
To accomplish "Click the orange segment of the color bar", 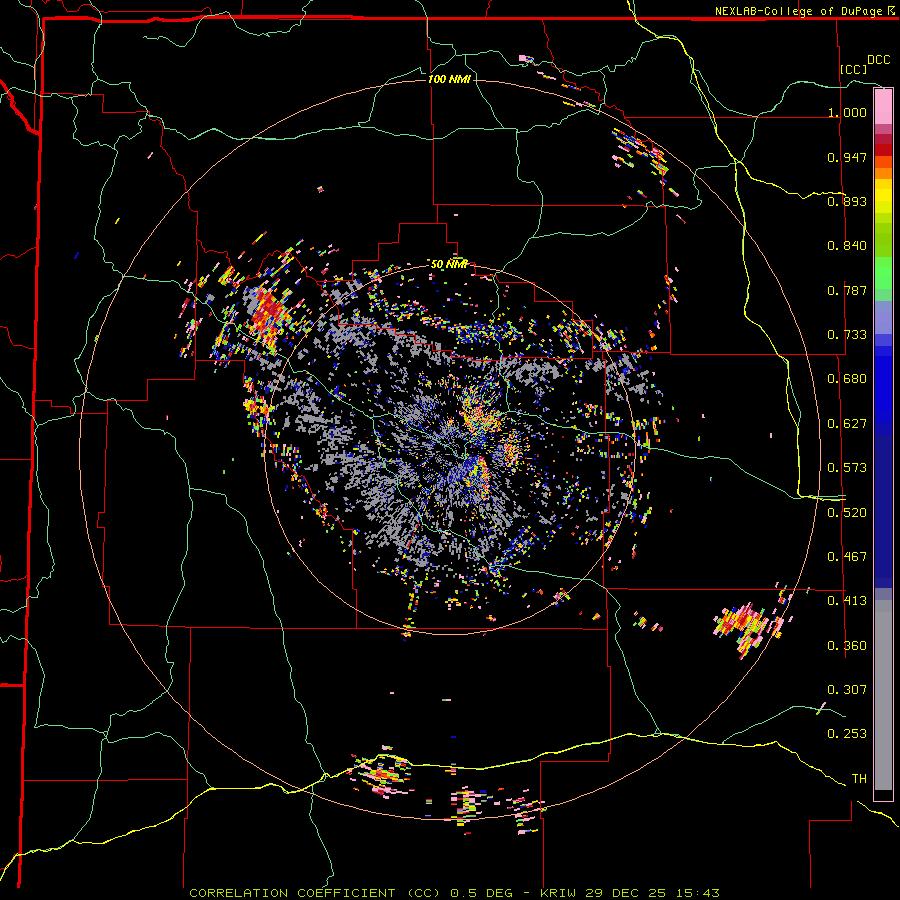I will 883,173.
